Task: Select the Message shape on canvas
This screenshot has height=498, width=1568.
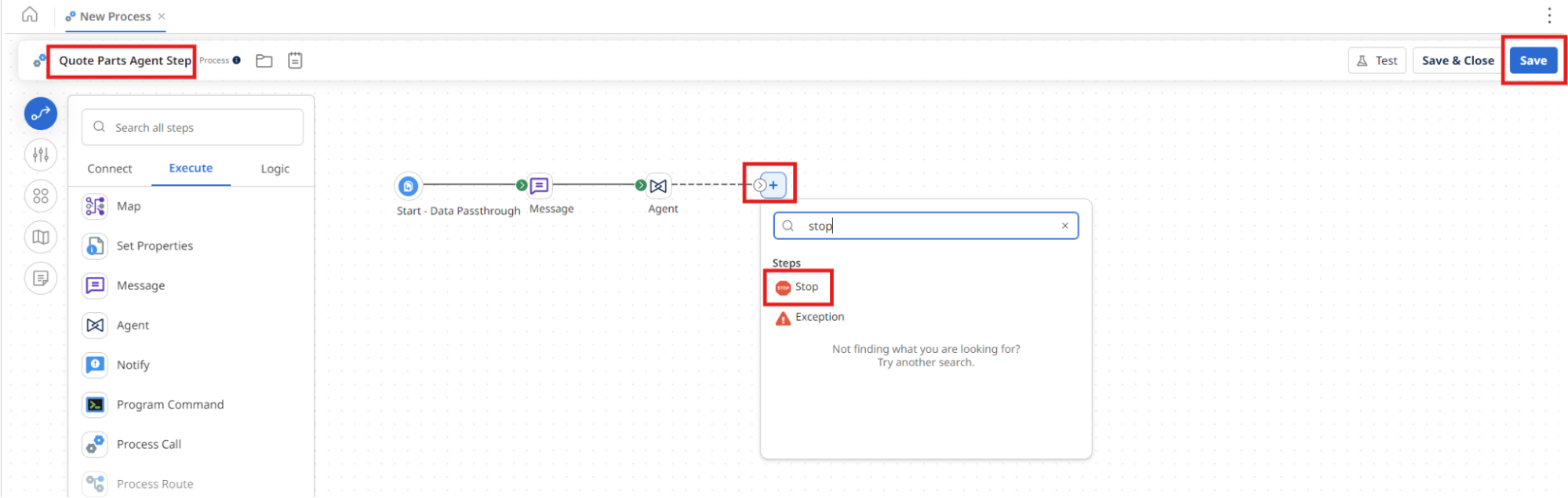Action: [540, 186]
